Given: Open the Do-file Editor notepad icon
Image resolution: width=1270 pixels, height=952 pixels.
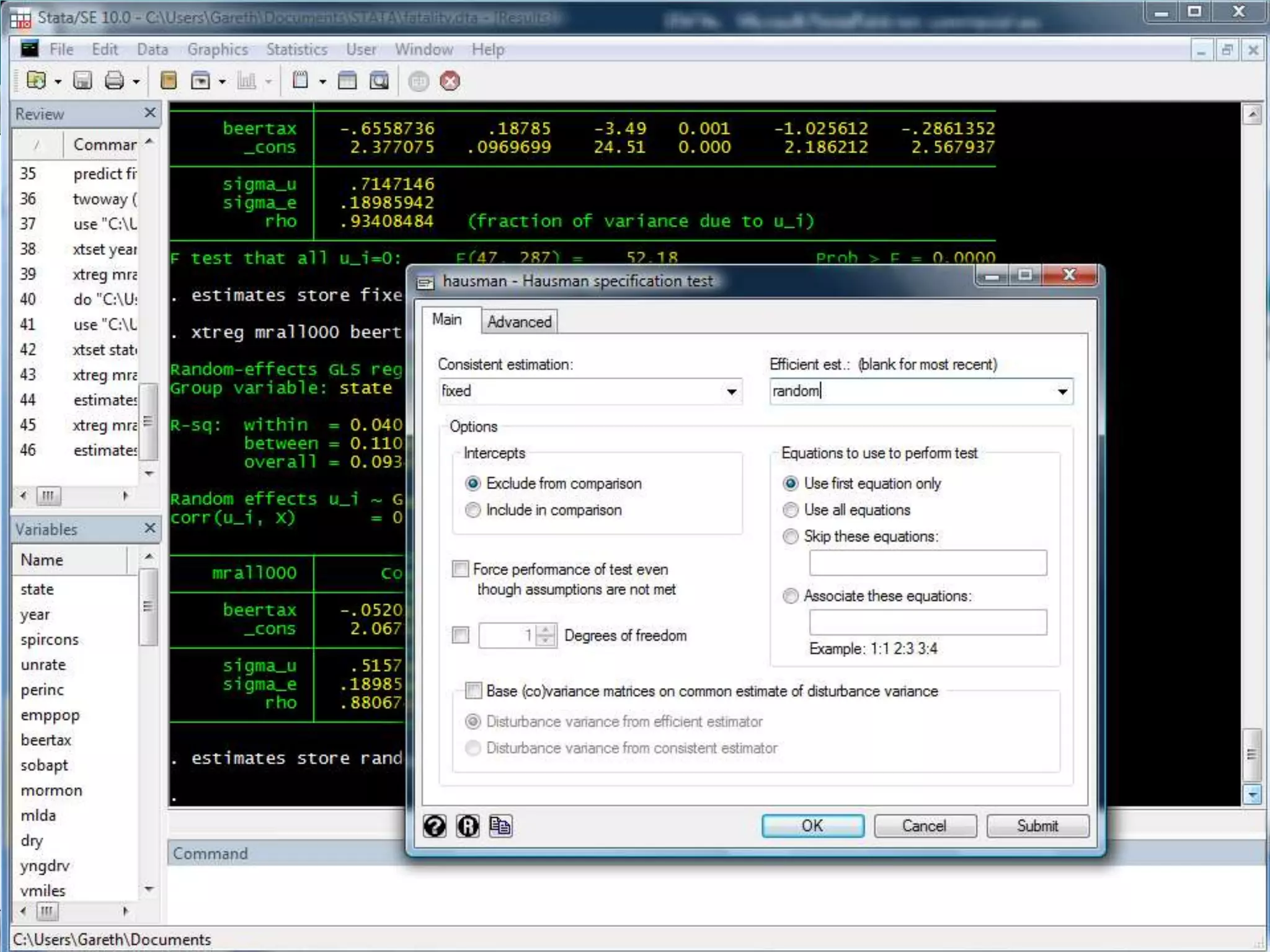Looking at the screenshot, I should point(300,81).
